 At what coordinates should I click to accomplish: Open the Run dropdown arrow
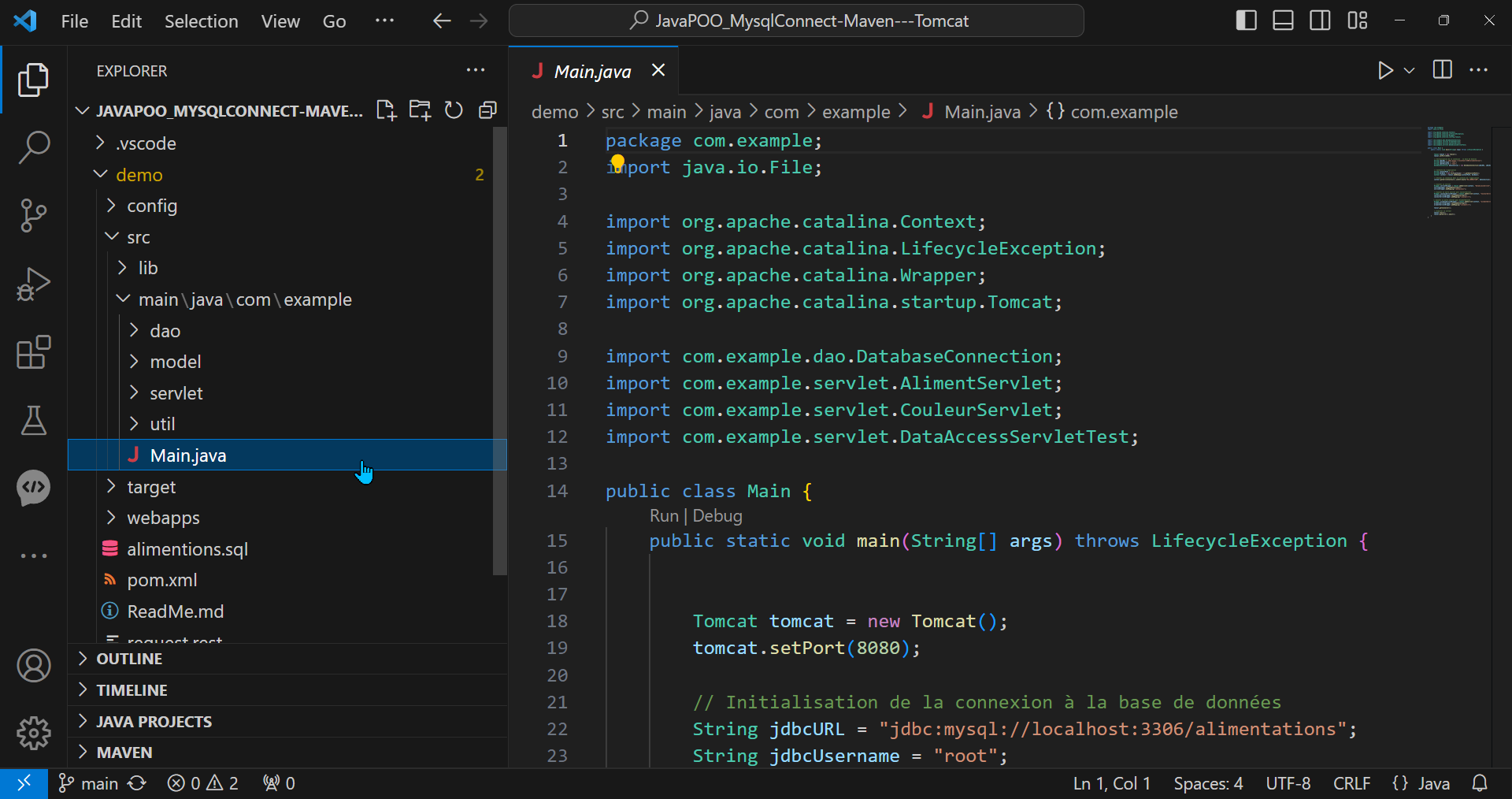pyautogui.click(x=1410, y=71)
